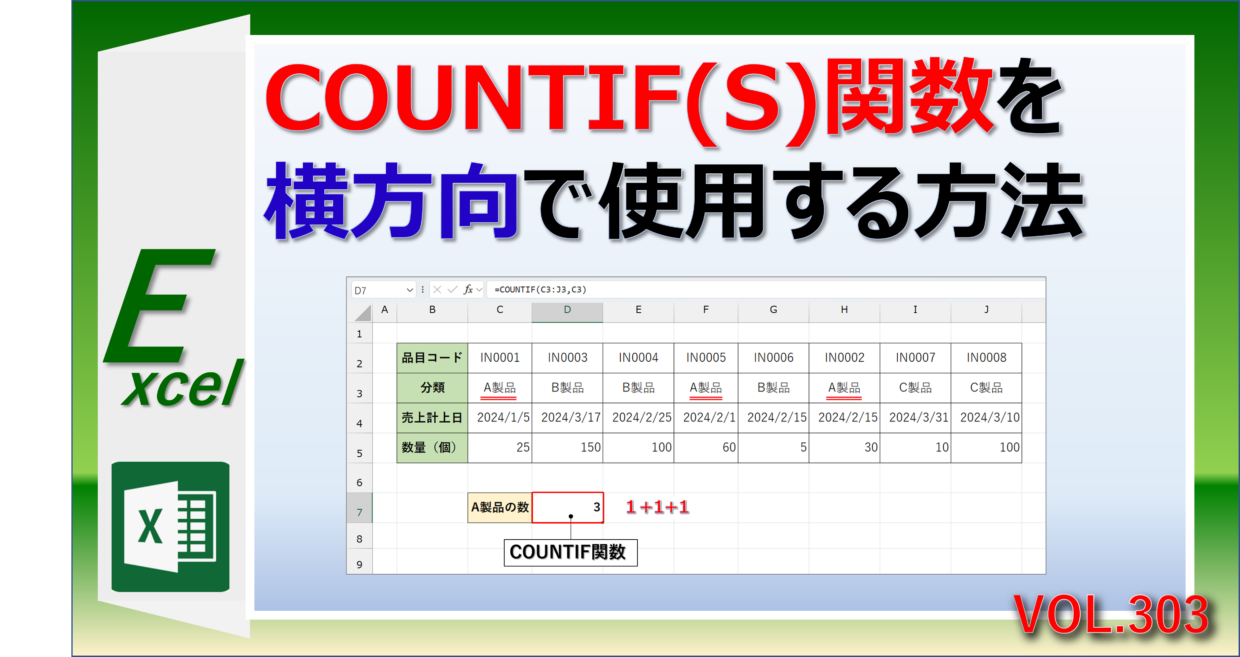This screenshot has height=657, width=1240.
Task: Select column I header
Action: (915, 311)
